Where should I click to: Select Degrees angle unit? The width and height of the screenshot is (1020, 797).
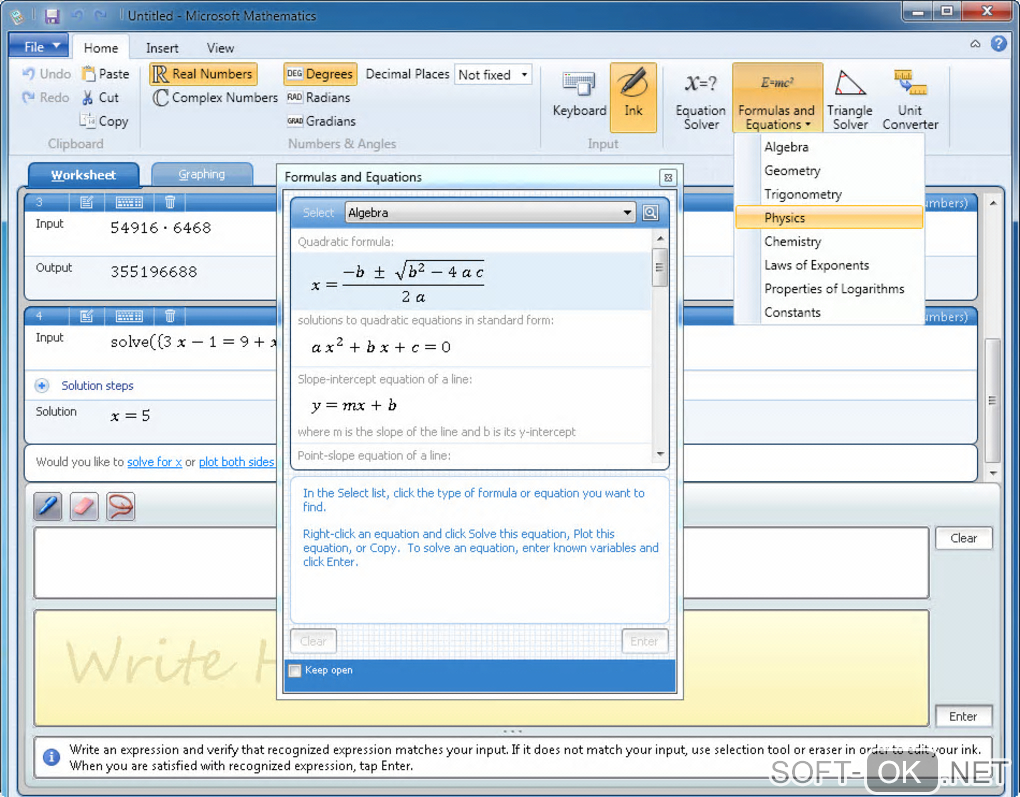point(320,74)
